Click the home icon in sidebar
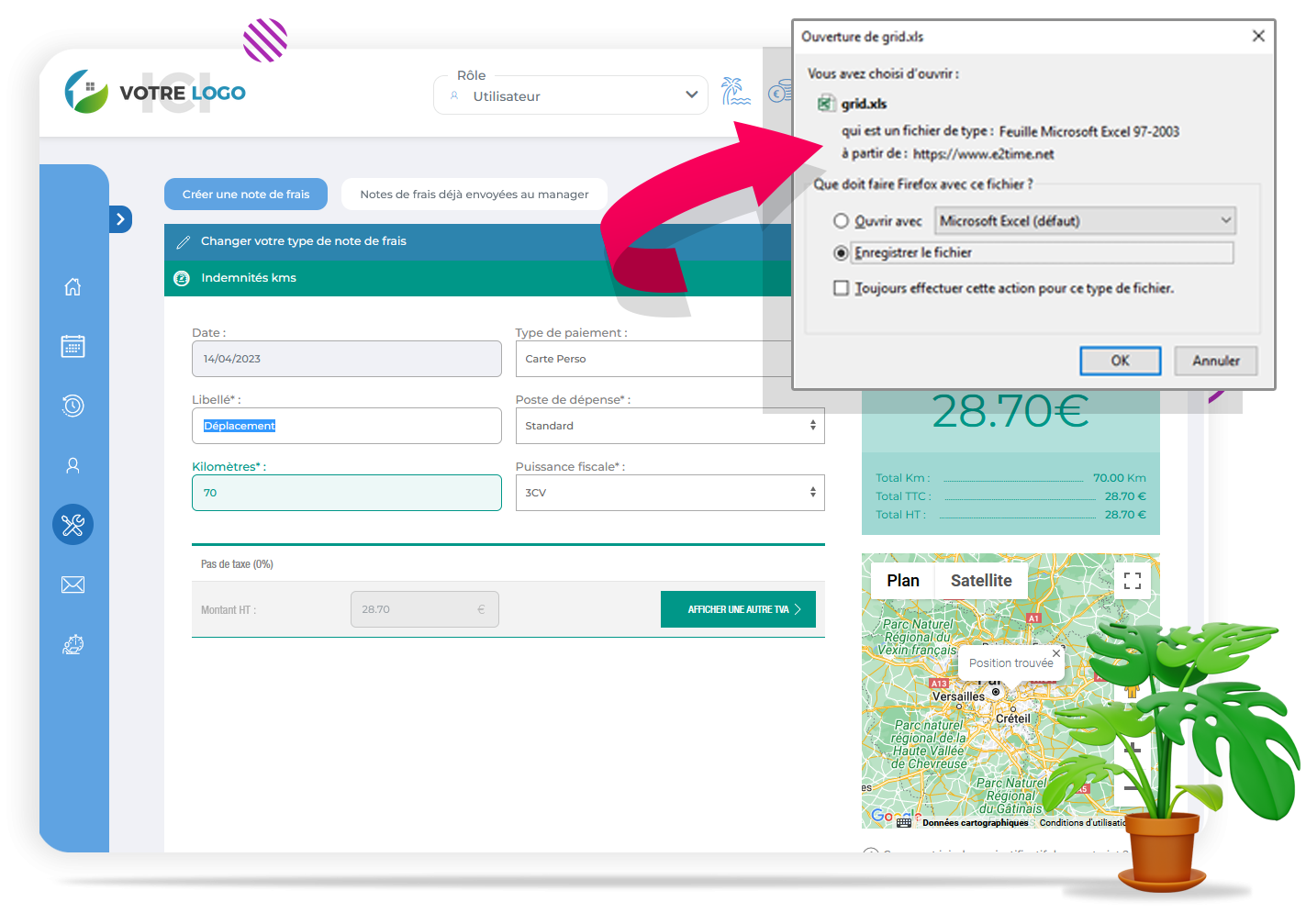Screen dimensions: 1306x924 click(x=73, y=287)
